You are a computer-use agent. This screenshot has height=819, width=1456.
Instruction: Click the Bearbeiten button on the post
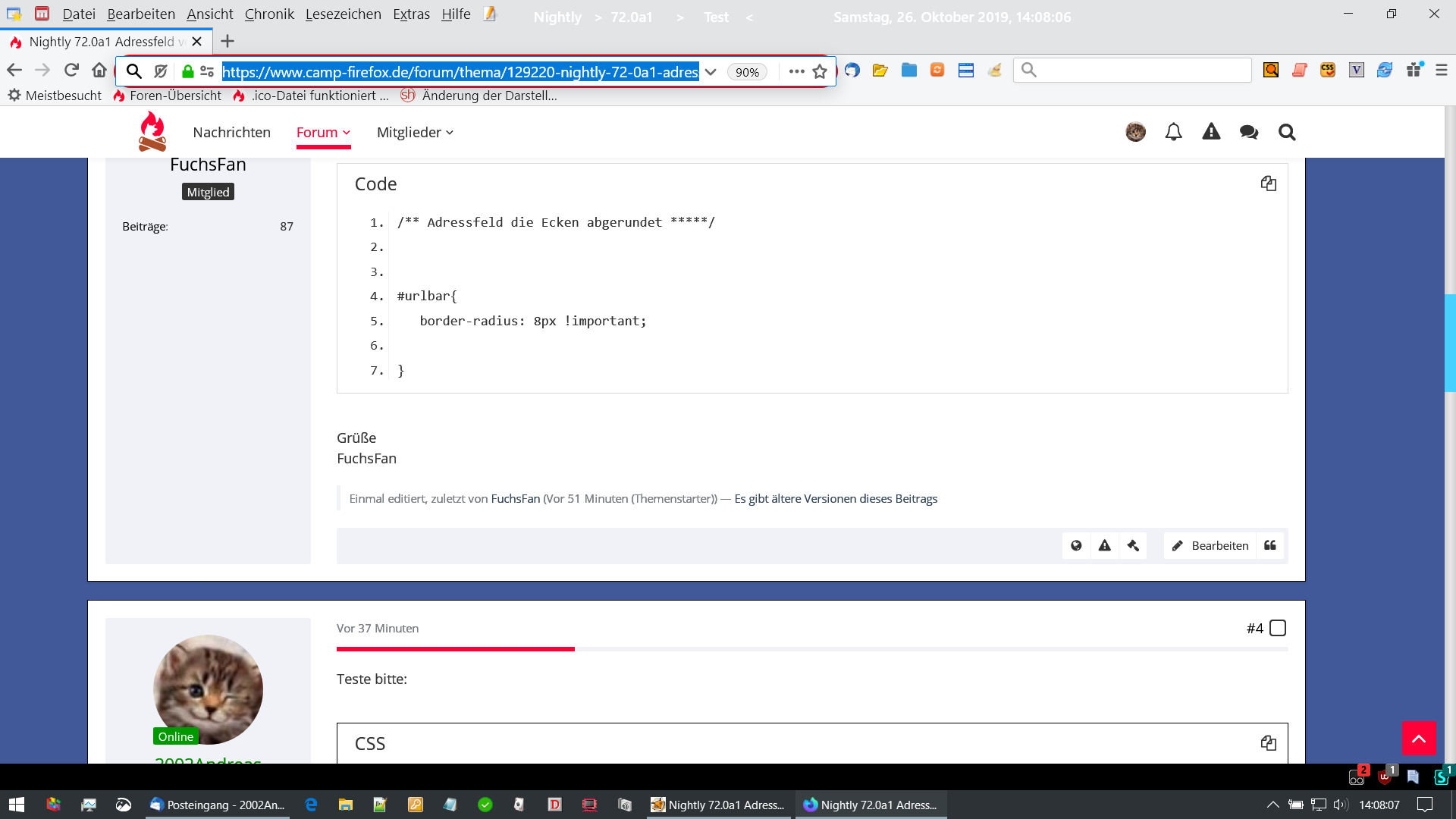[x=1210, y=545]
